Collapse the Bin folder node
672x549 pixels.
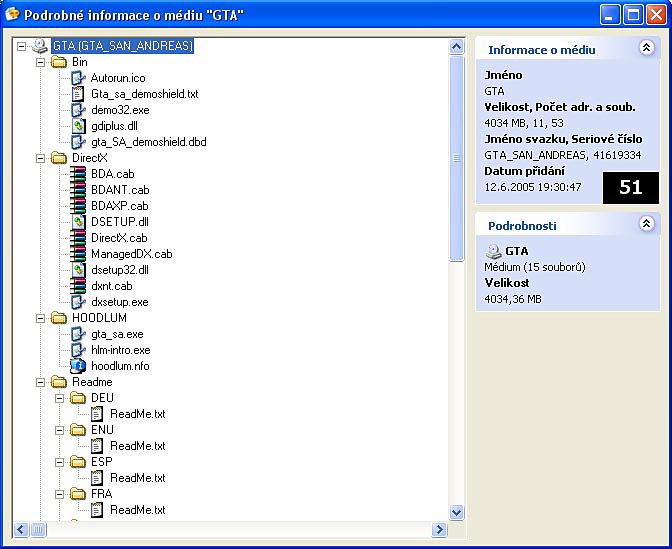[x=41, y=62]
